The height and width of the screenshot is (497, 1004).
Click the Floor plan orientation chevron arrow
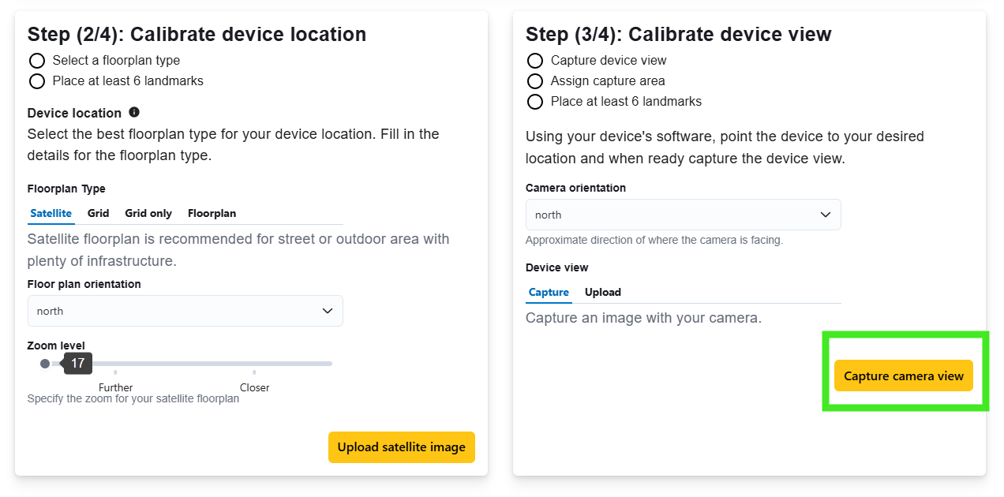coord(327,311)
